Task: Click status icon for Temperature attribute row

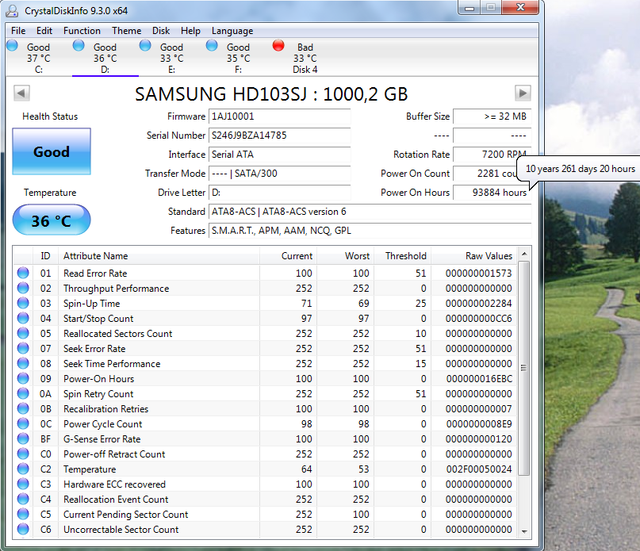Action: [x=23, y=469]
